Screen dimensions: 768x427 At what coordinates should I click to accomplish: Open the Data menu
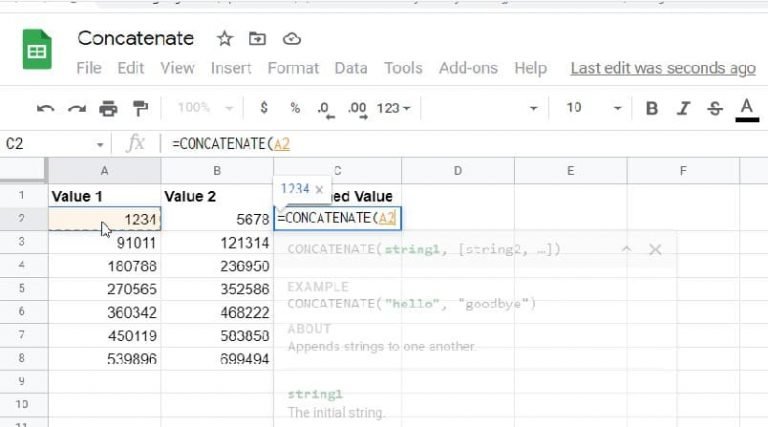(351, 68)
